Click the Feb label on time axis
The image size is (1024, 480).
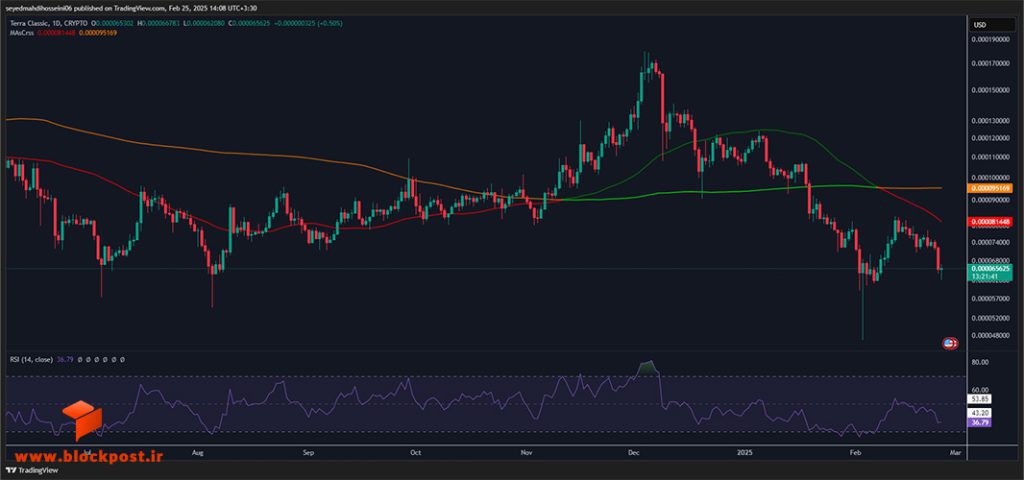854,452
